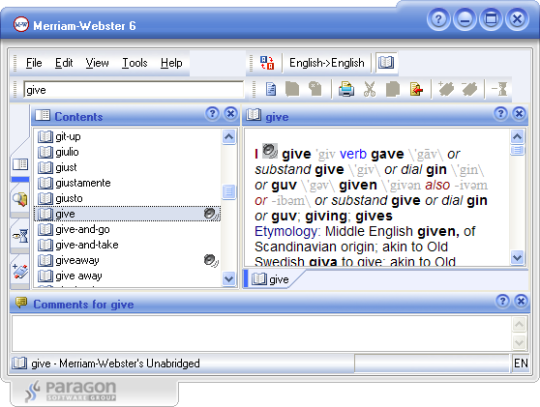
Task: Click the verb link in the article
Action: (x=353, y=154)
